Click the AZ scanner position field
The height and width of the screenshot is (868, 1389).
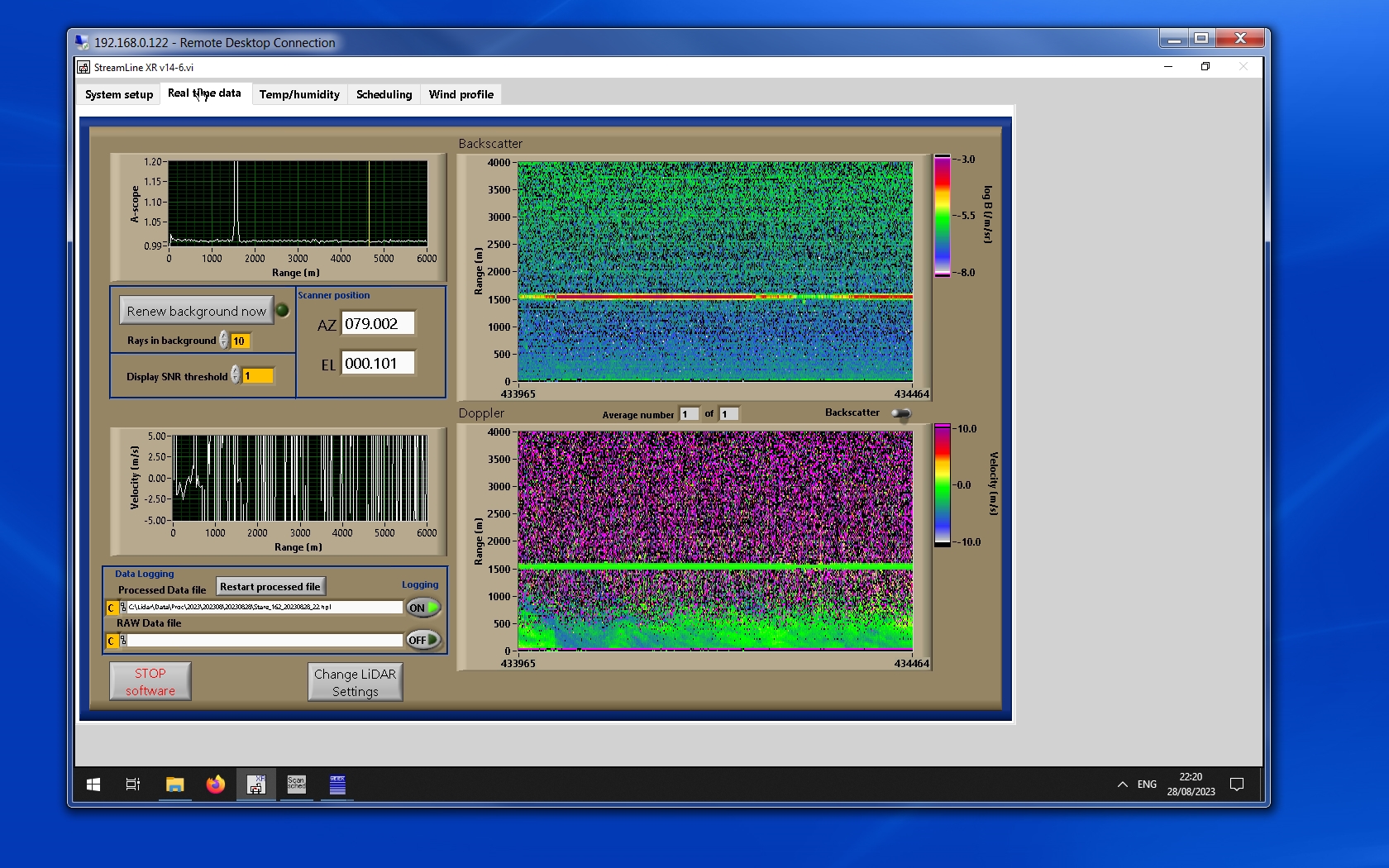(x=378, y=324)
